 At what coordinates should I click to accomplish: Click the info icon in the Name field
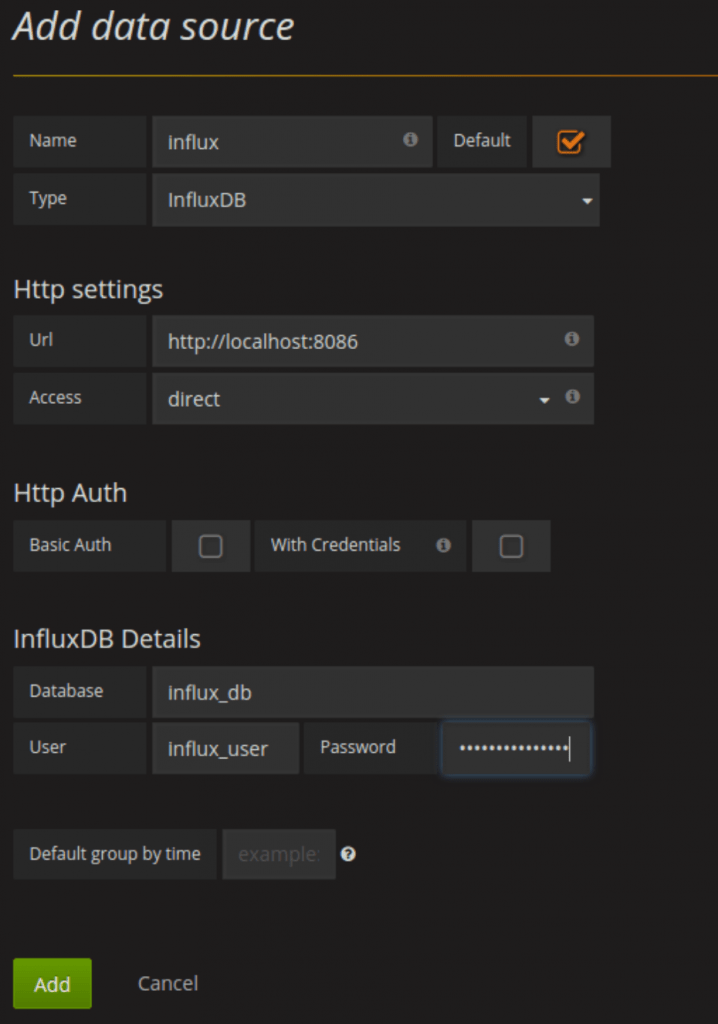(410, 139)
